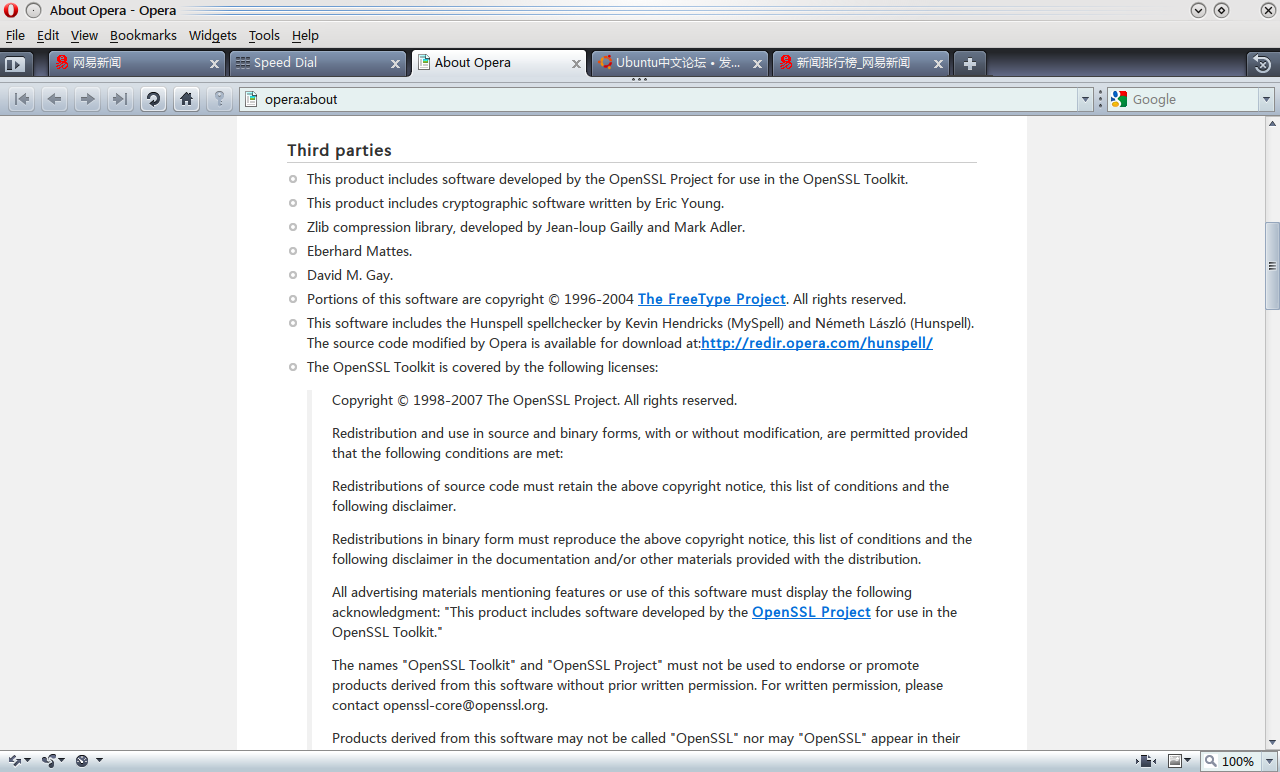
Task: Expand the address bar history dropdown
Action: 1086,99
